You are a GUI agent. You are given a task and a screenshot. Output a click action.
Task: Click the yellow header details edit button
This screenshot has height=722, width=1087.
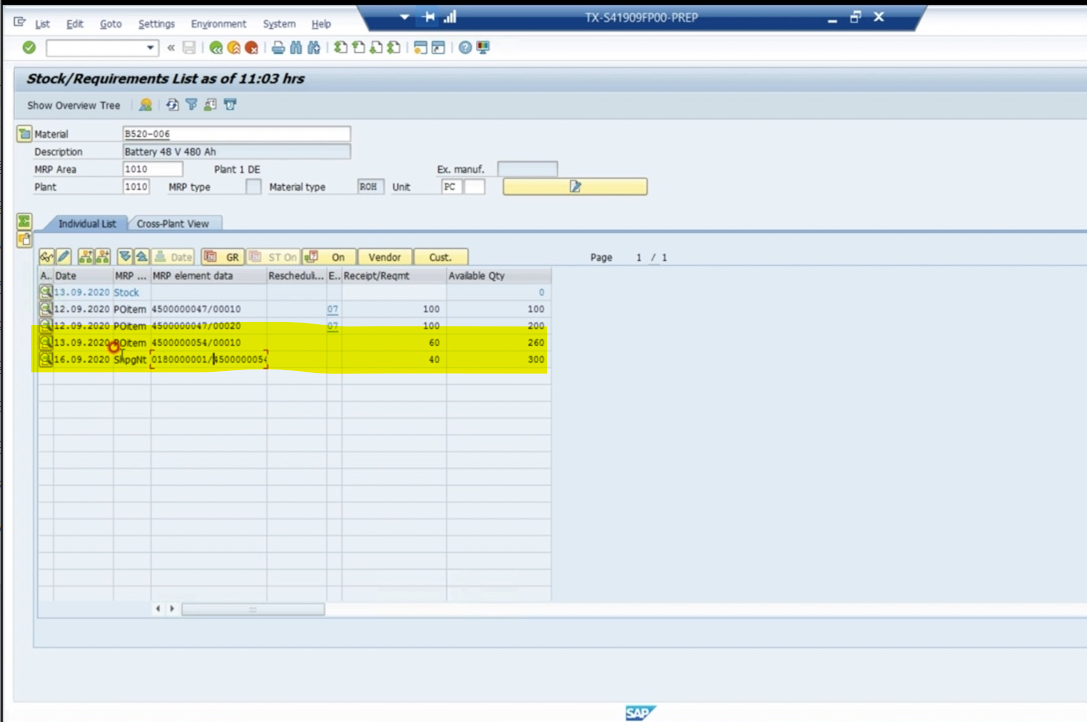(575, 187)
